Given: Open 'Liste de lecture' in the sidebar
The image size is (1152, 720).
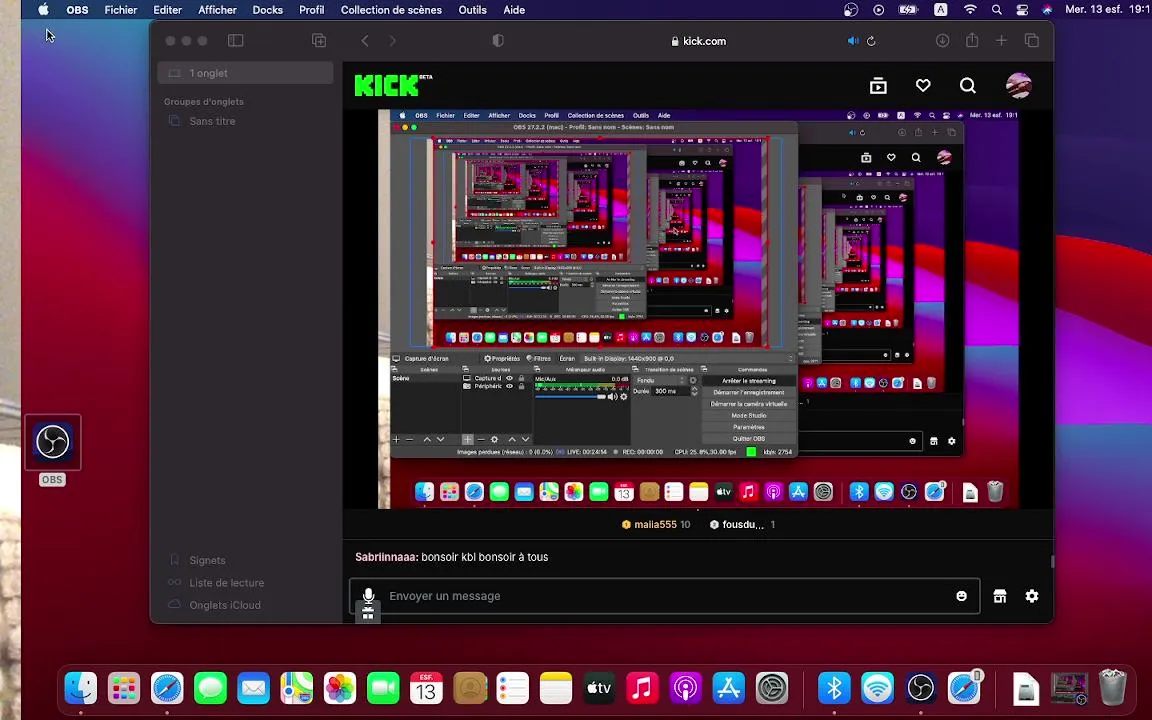Looking at the screenshot, I should tap(226, 583).
